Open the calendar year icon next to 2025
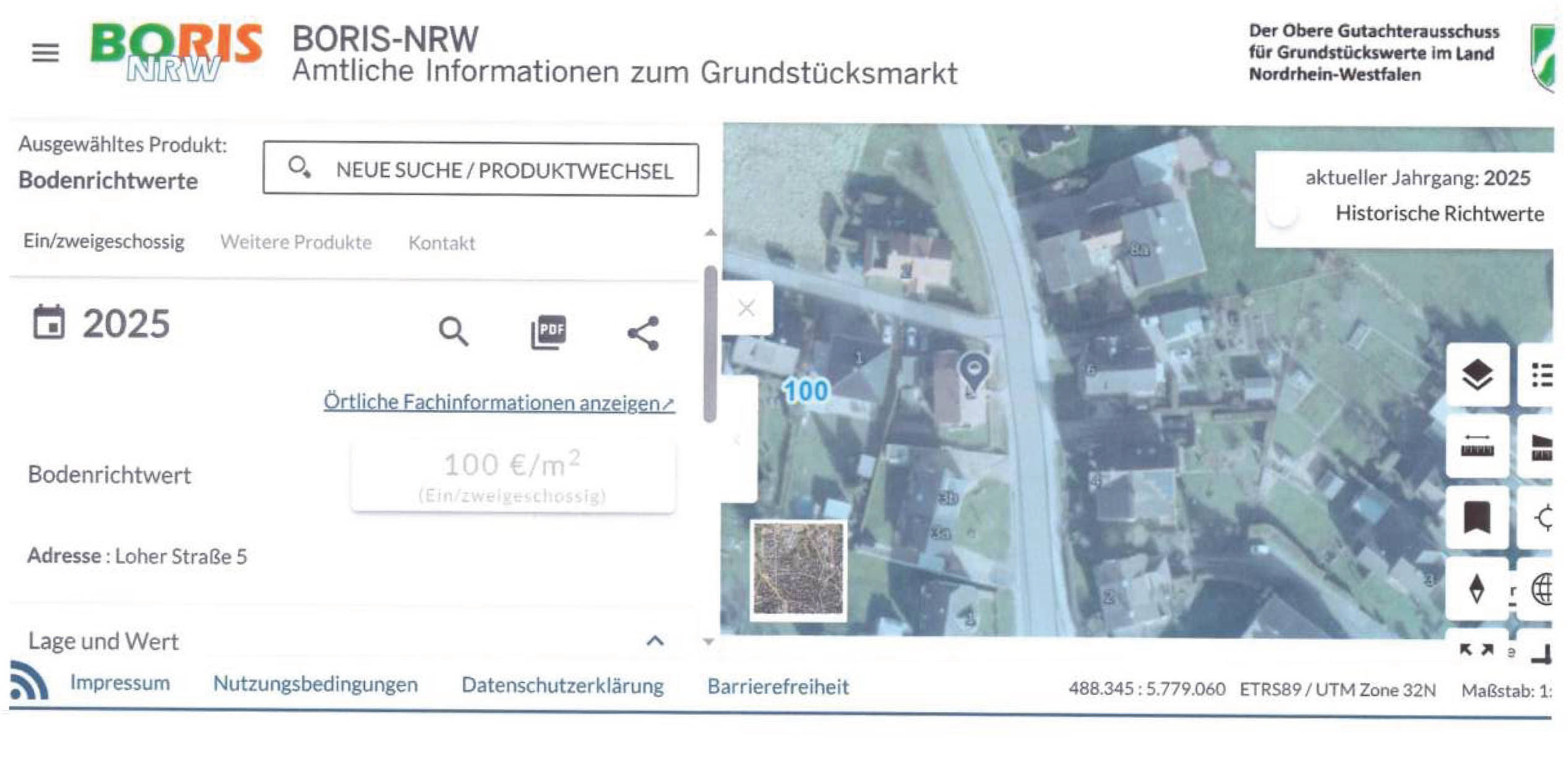The height and width of the screenshot is (784, 1568). 48,322
